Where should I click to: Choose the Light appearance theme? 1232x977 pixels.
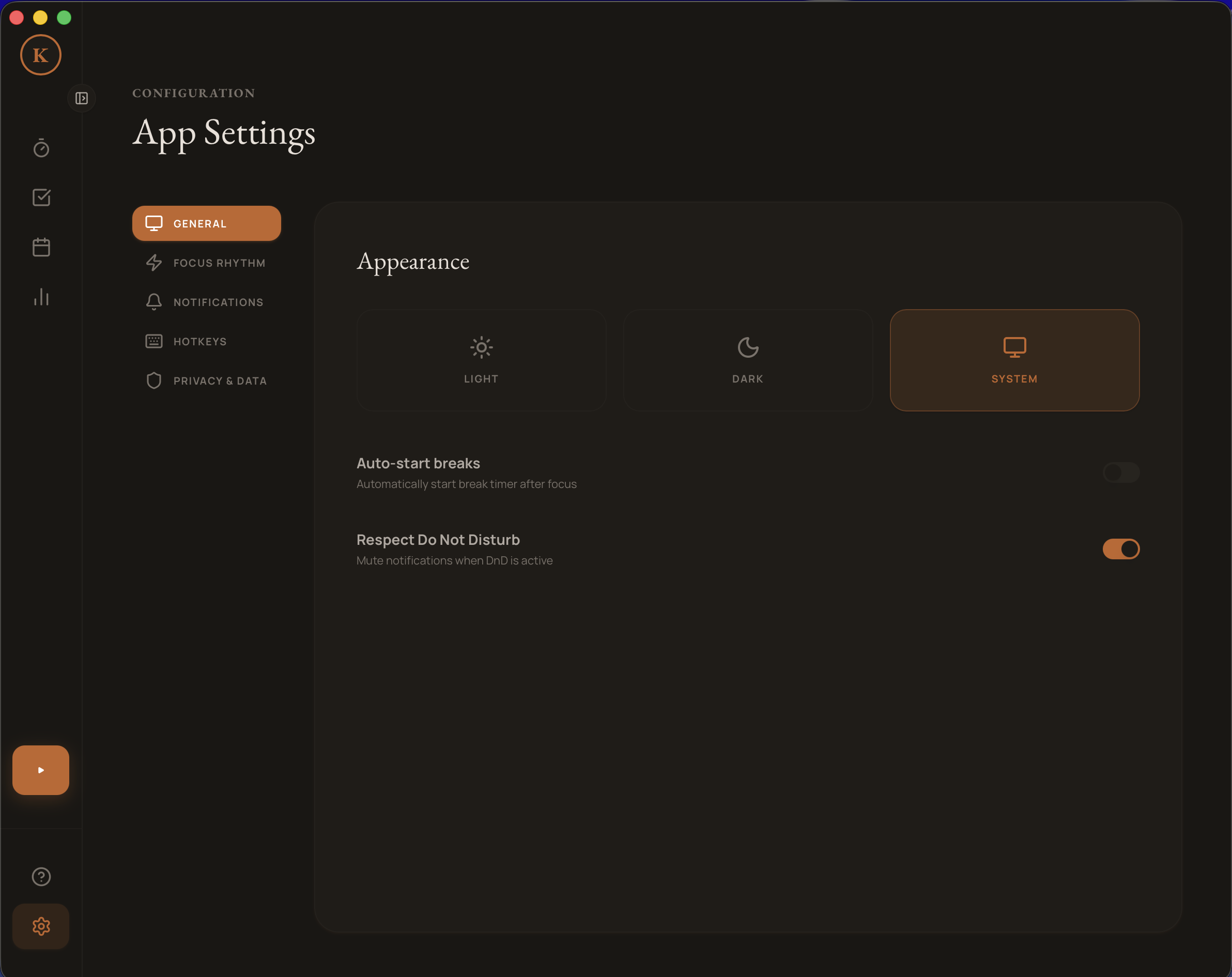[x=481, y=360]
